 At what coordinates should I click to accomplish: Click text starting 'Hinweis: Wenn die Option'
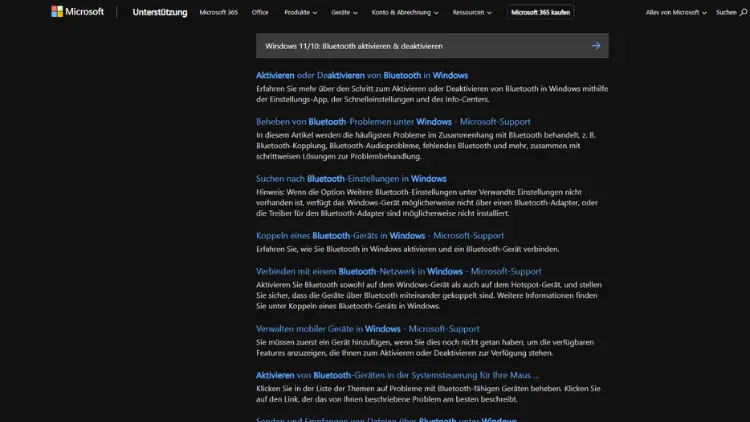point(427,202)
